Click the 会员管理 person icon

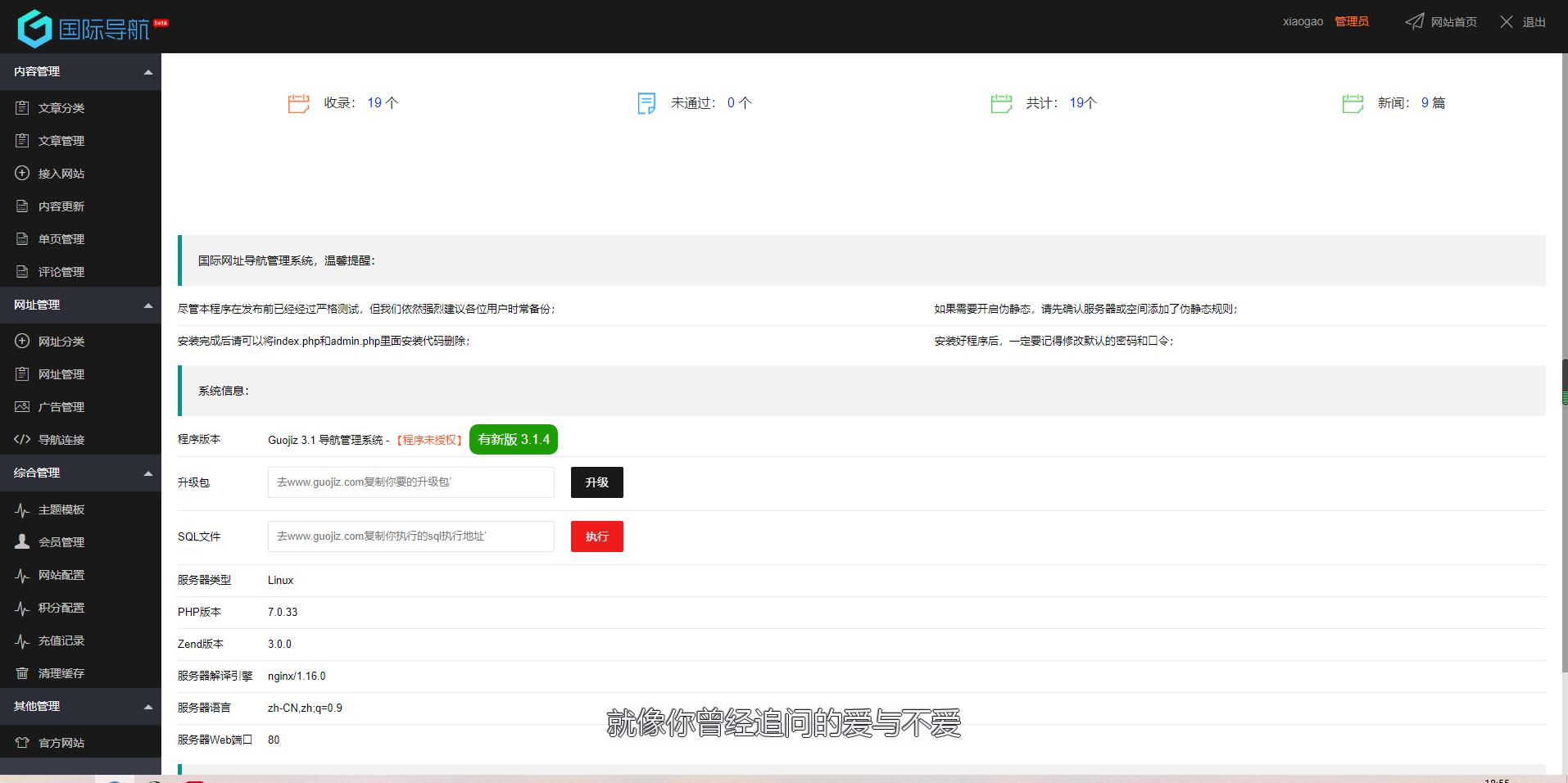[x=22, y=541]
